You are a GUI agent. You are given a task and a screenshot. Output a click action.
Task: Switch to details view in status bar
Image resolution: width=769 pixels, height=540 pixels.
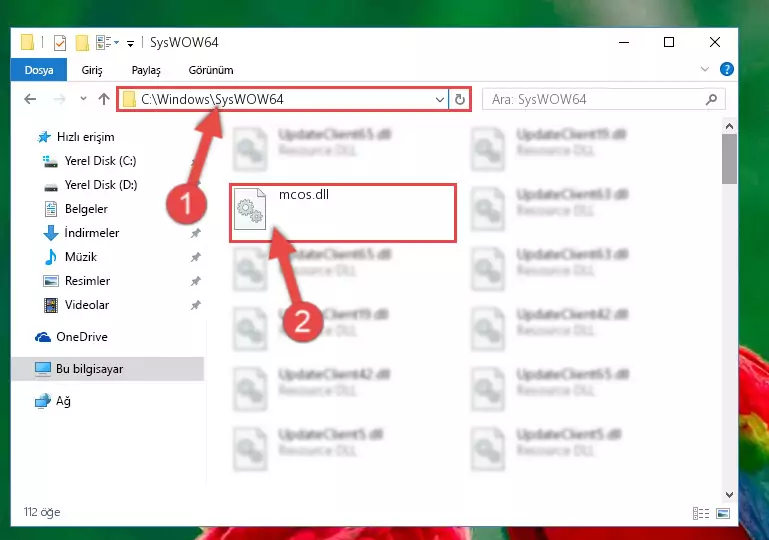tap(701, 514)
